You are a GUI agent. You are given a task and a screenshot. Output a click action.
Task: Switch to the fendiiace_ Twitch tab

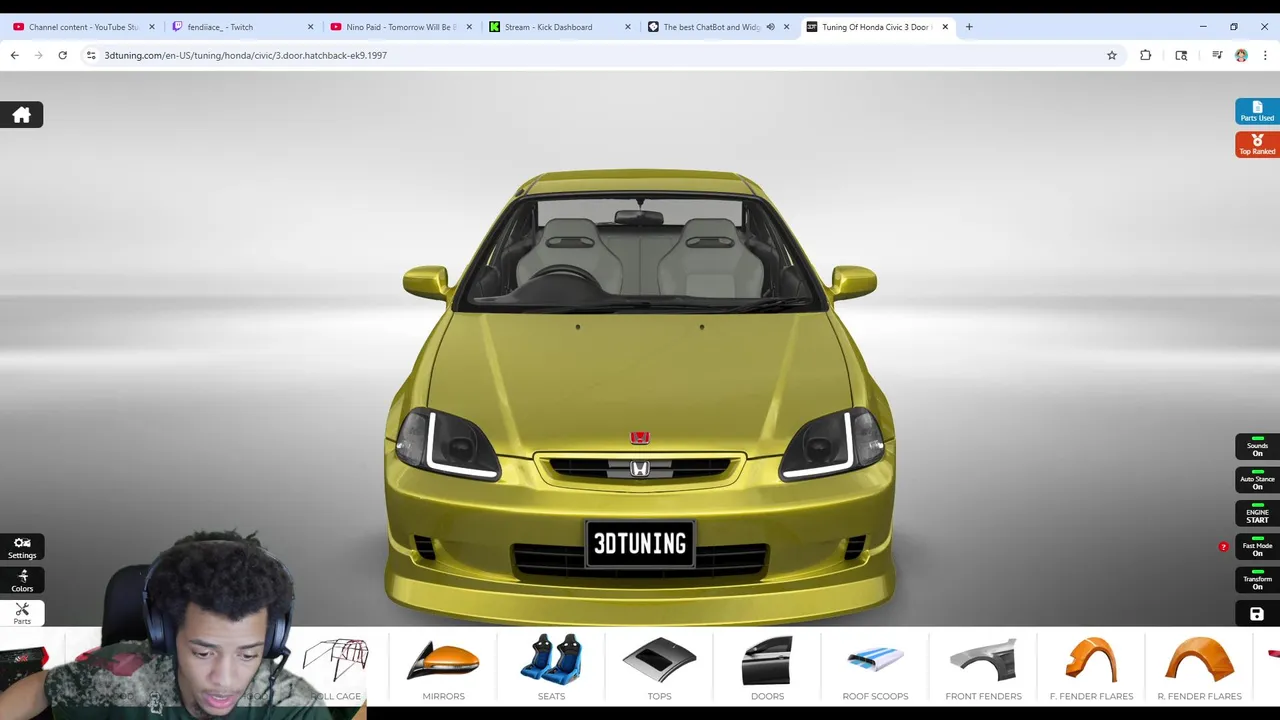coord(243,27)
